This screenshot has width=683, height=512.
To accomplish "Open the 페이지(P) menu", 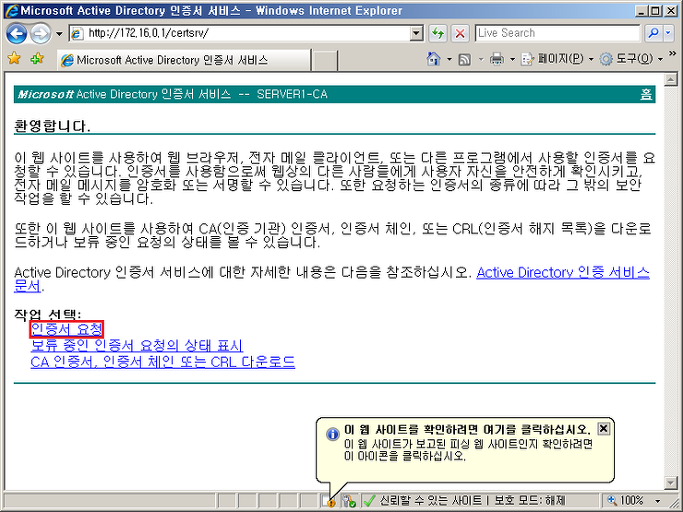I will click(x=557, y=59).
